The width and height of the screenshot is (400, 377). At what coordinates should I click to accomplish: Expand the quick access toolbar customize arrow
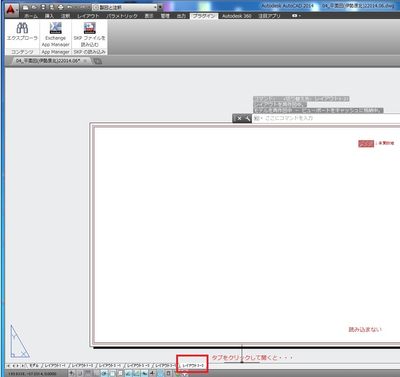click(x=160, y=7)
